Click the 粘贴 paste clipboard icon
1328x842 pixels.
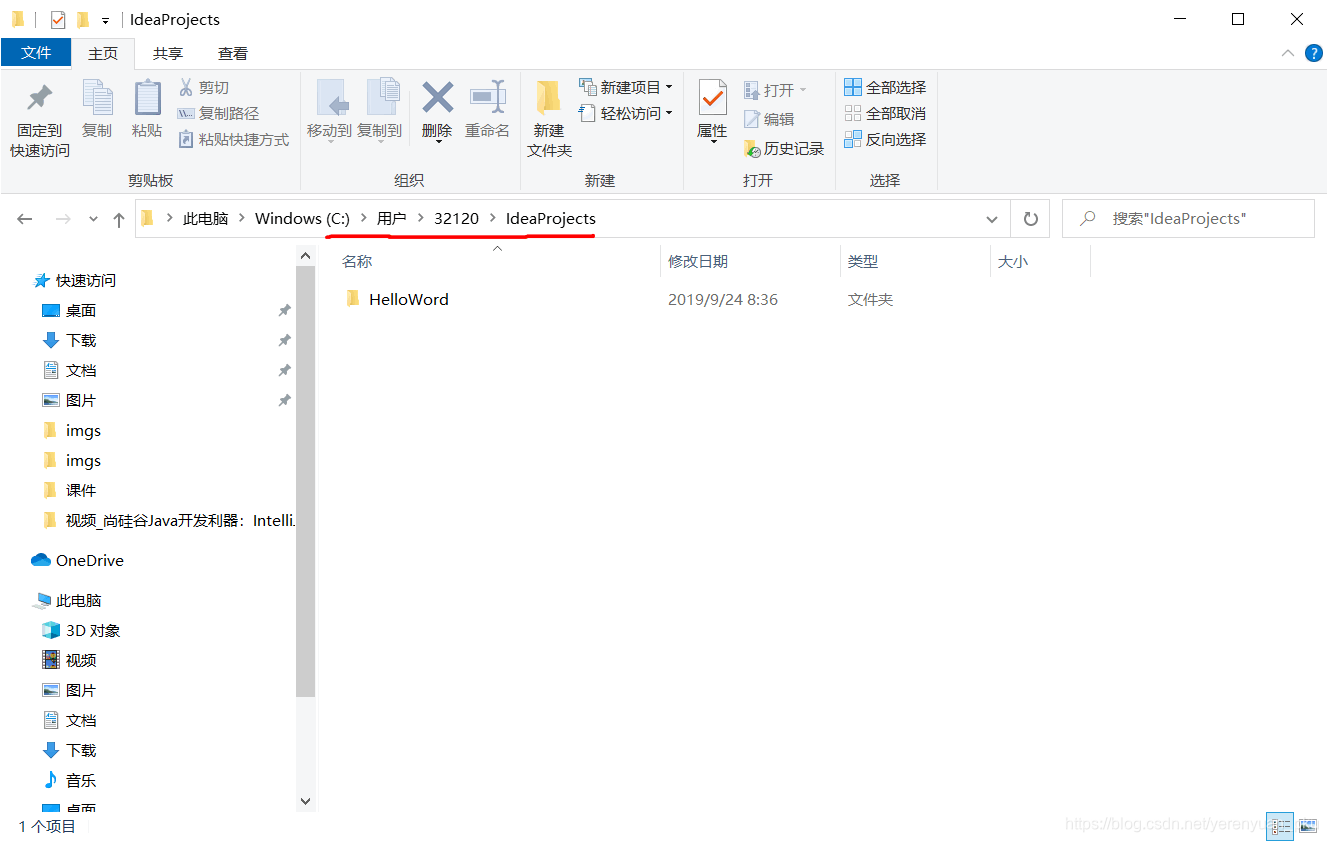[x=147, y=98]
